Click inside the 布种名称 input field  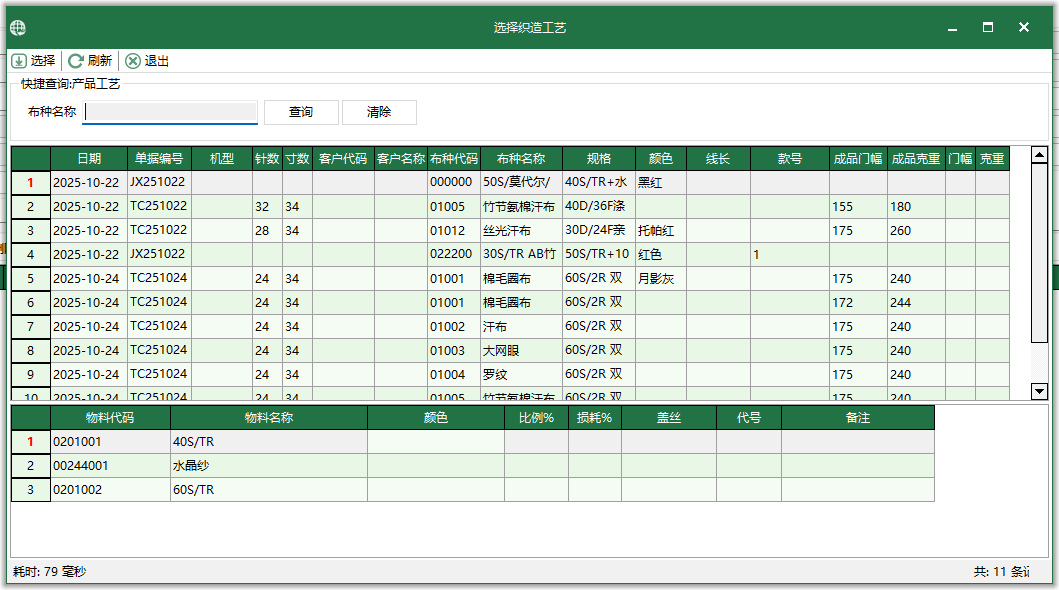pyautogui.click(x=170, y=112)
